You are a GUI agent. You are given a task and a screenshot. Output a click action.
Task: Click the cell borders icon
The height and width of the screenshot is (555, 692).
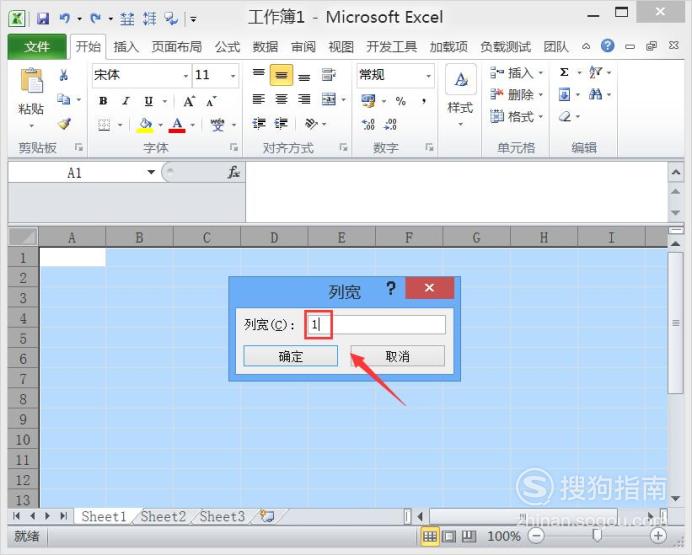(x=104, y=125)
